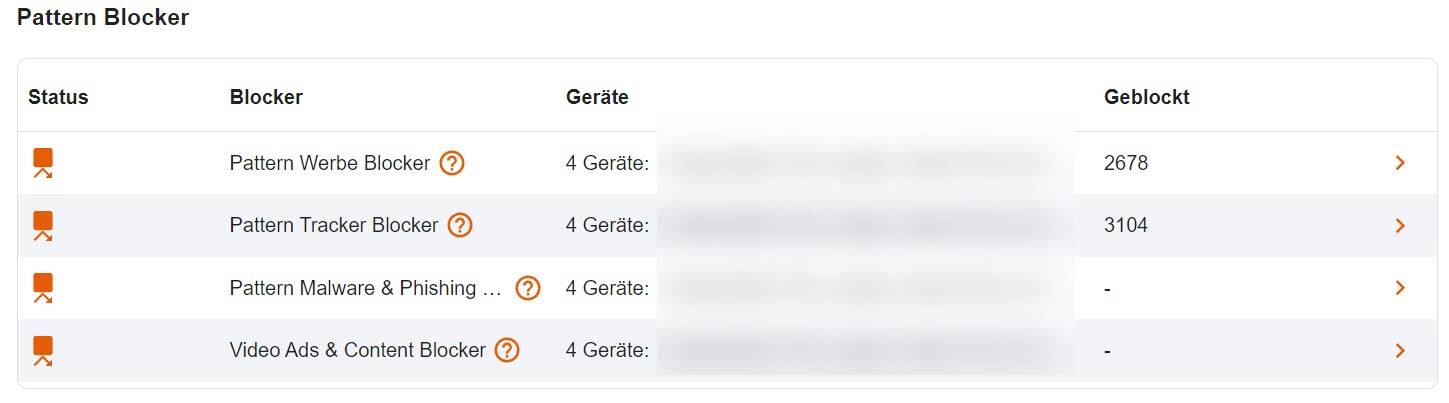Expand the Pattern Tracker Blocker row chevron
Image resolution: width=1449 pixels, height=403 pixels.
pyautogui.click(x=1400, y=225)
